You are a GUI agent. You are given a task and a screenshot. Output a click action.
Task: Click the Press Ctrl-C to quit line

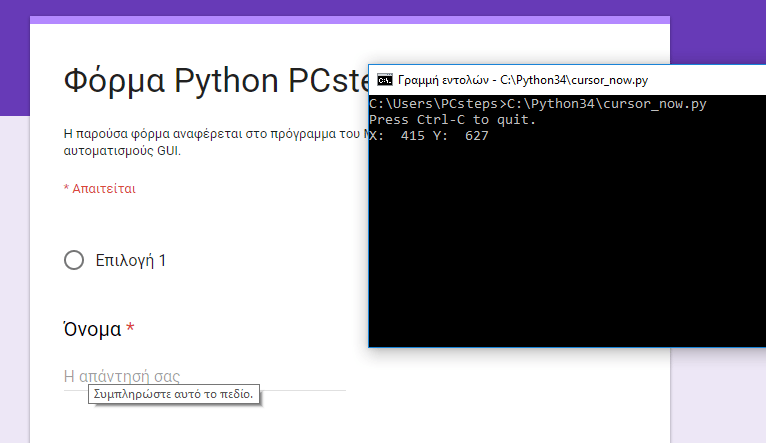[x=452, y=120]
